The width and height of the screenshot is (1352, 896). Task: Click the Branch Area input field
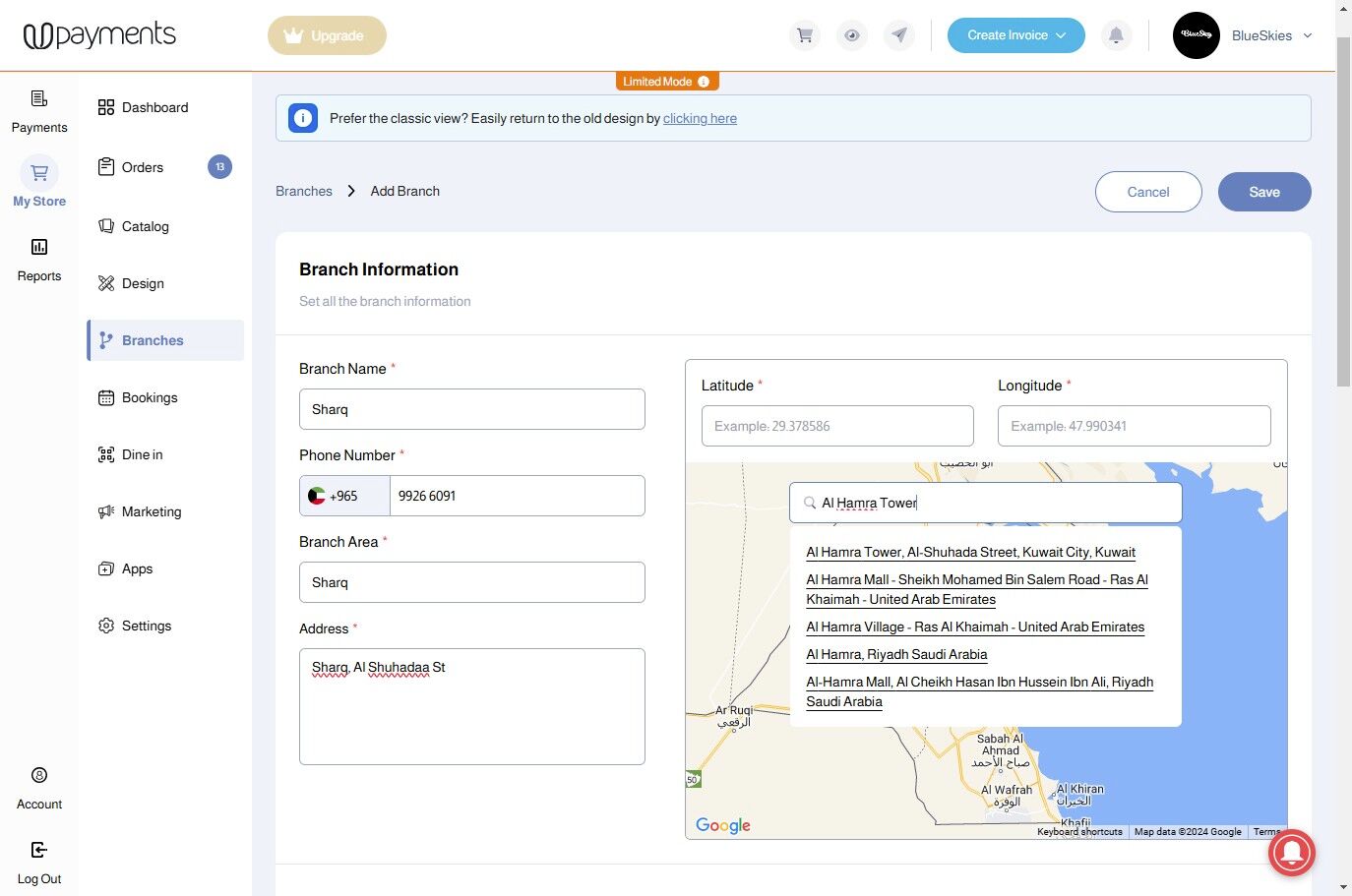(472, 582)
